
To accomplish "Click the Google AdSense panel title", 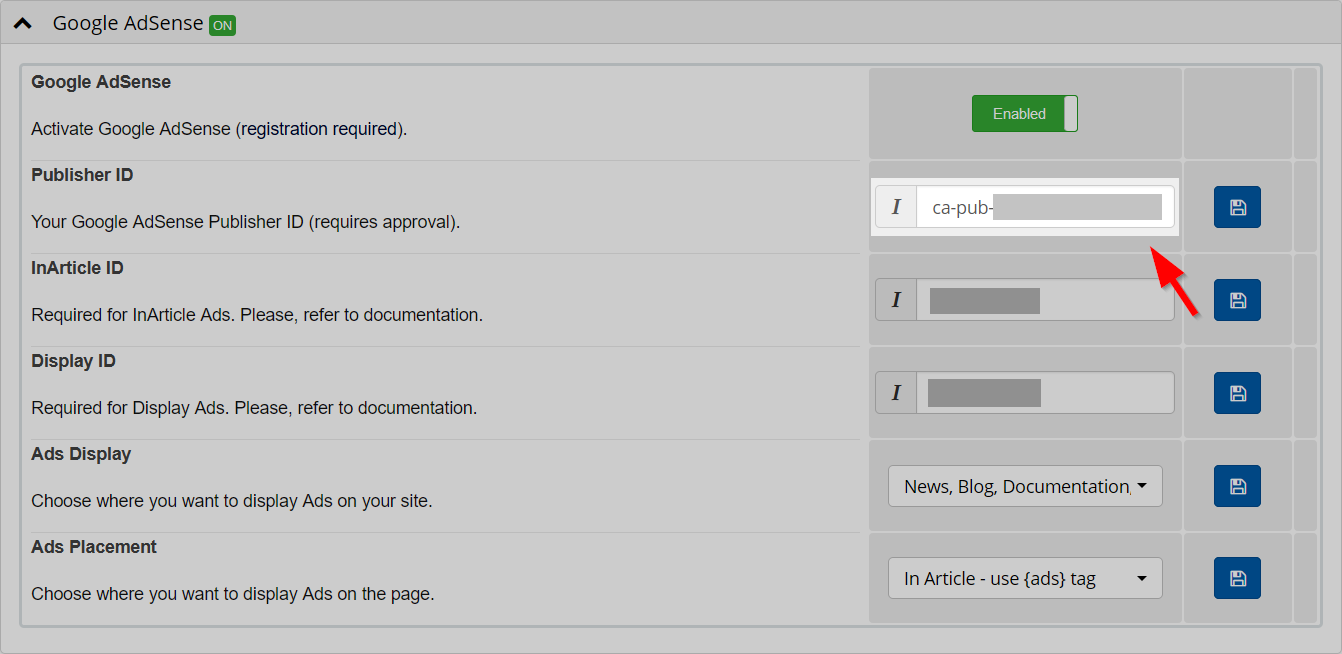I will tap(128, 23).
